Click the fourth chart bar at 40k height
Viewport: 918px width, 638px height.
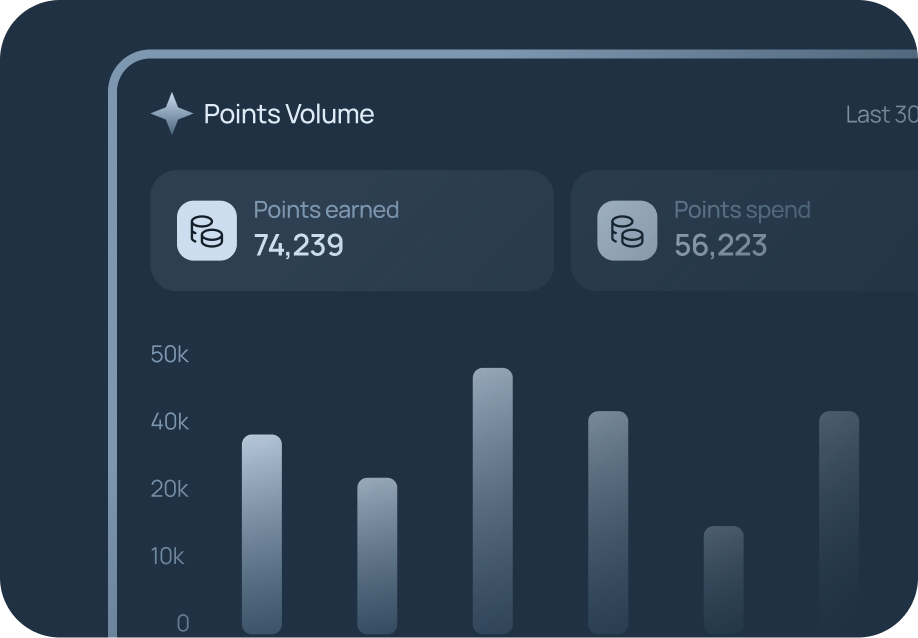(x=608, y=522)
